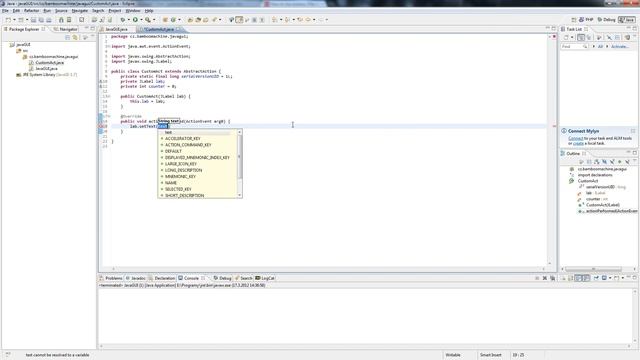Open the Debug launch dropdown arrow
Viewport: 640px width, 360px height.
coord(128,20)
